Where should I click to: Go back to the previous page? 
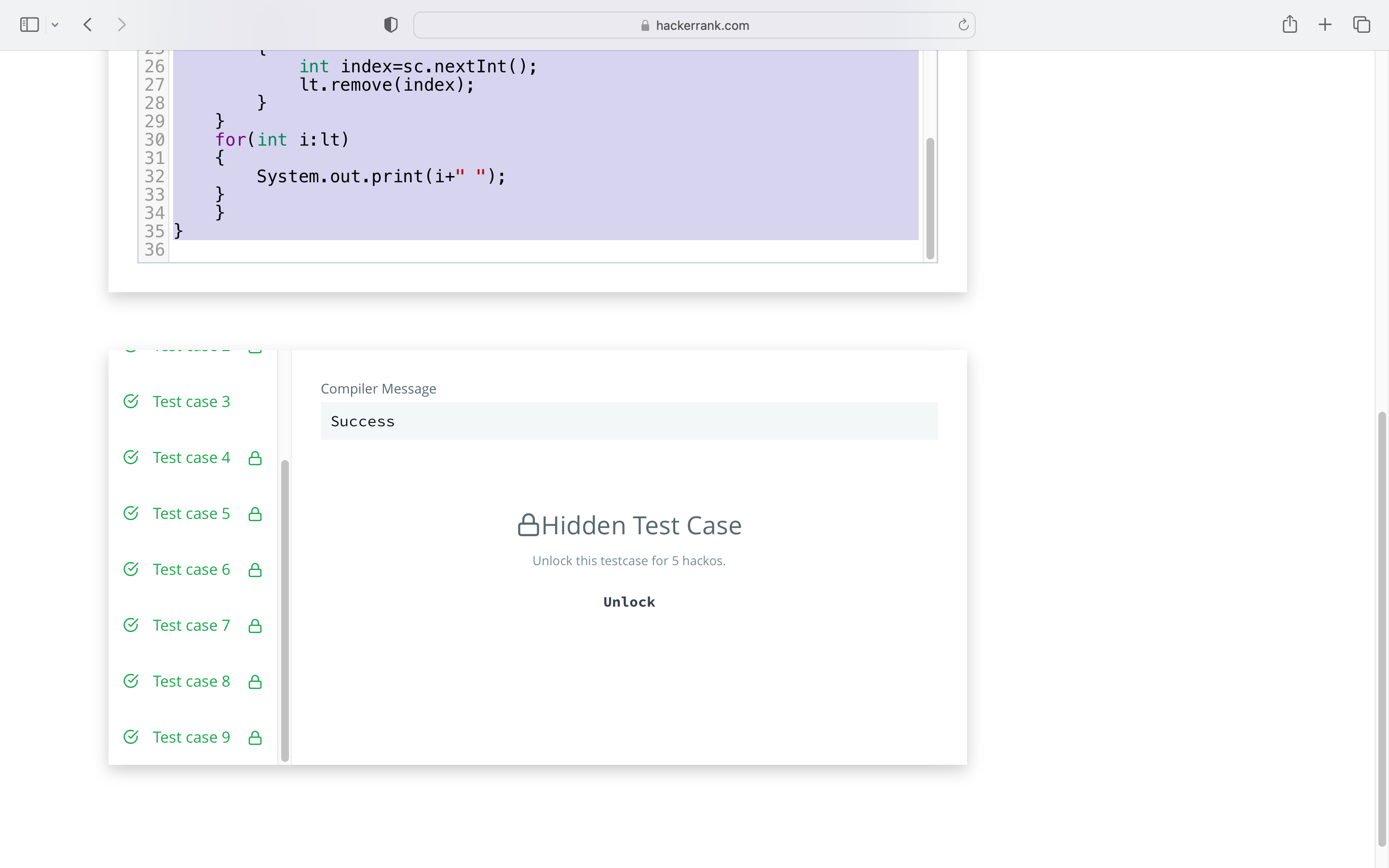point(88,25)
